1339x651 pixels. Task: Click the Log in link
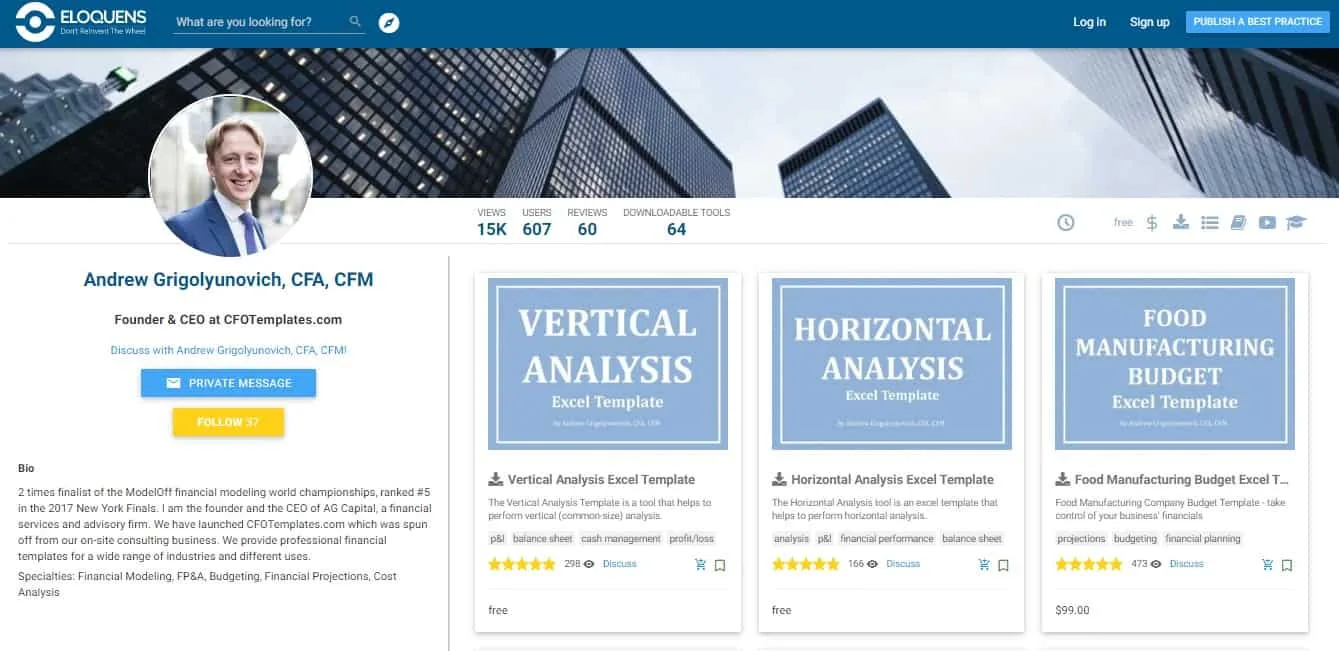point(1089,22)
